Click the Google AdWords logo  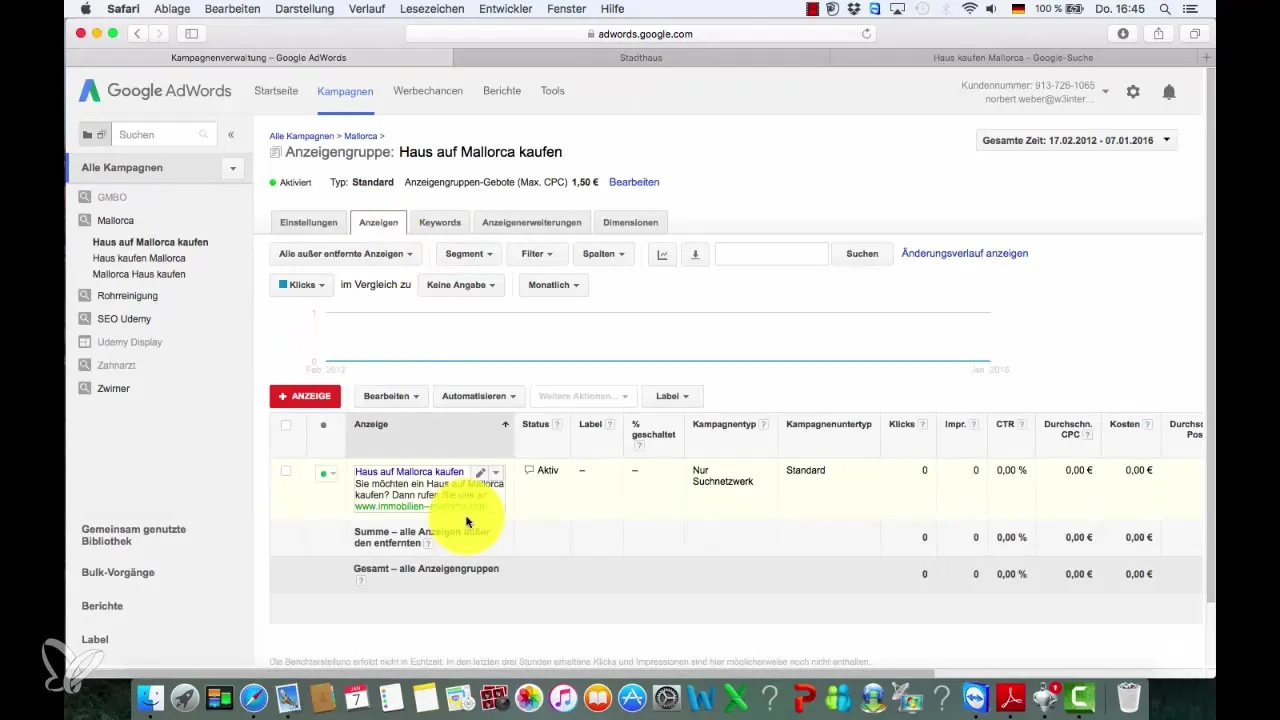coord(155,91)
